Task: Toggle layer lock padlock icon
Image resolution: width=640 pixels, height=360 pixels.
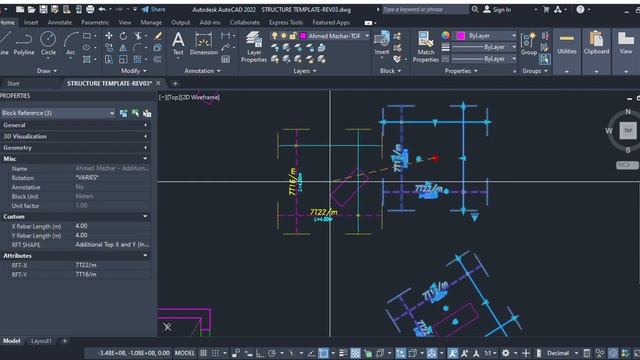Action: pyautogui.click(x=293, y=36)
